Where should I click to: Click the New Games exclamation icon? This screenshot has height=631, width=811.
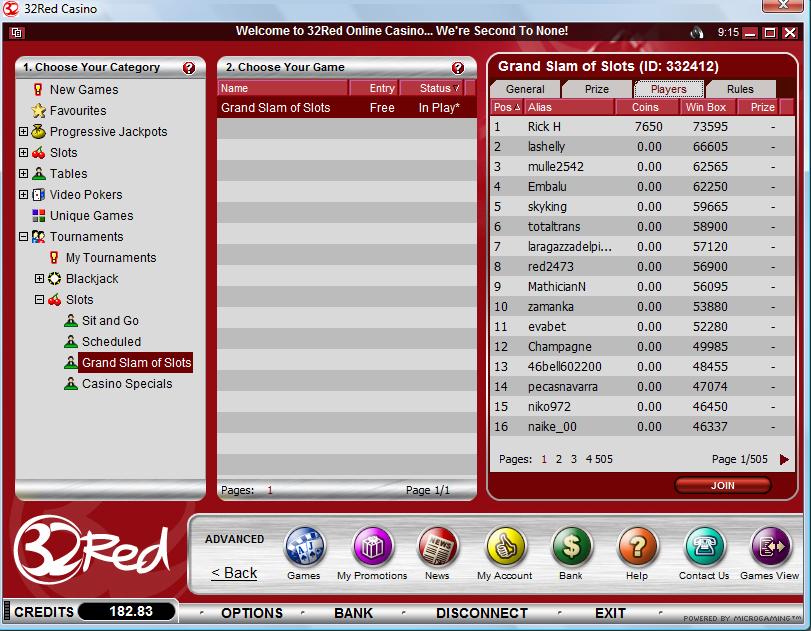tap(38, 89)
